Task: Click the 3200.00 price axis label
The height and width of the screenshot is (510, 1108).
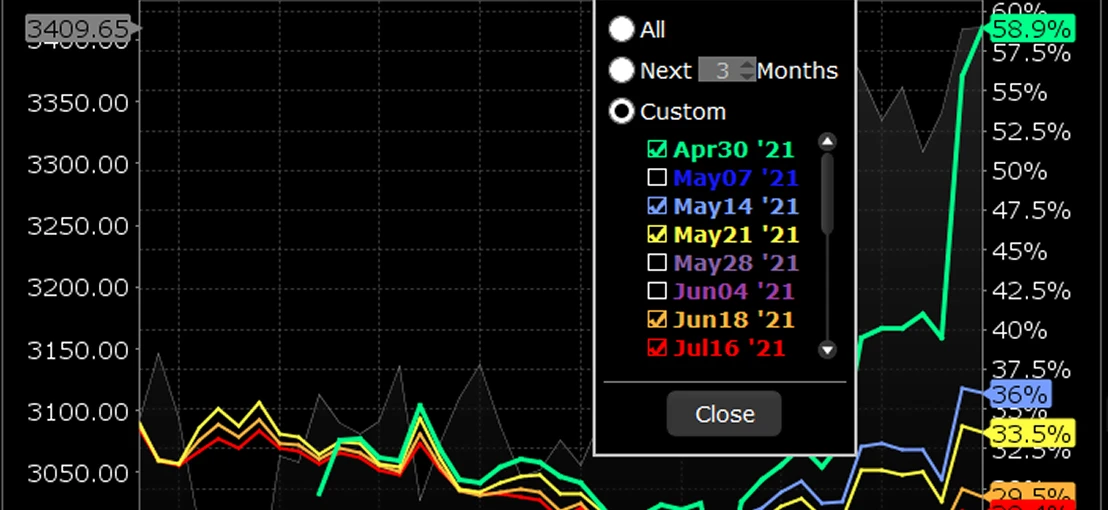Action: click(x=78, y=288)
